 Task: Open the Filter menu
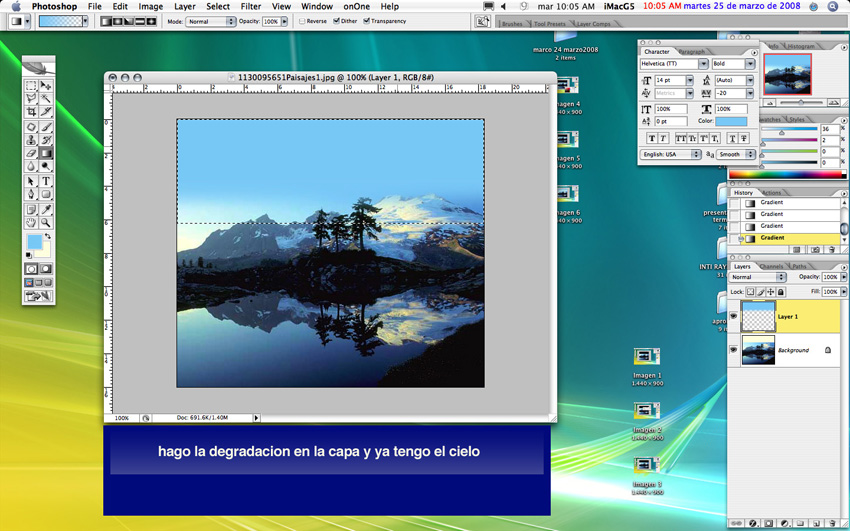click(250, 7)
